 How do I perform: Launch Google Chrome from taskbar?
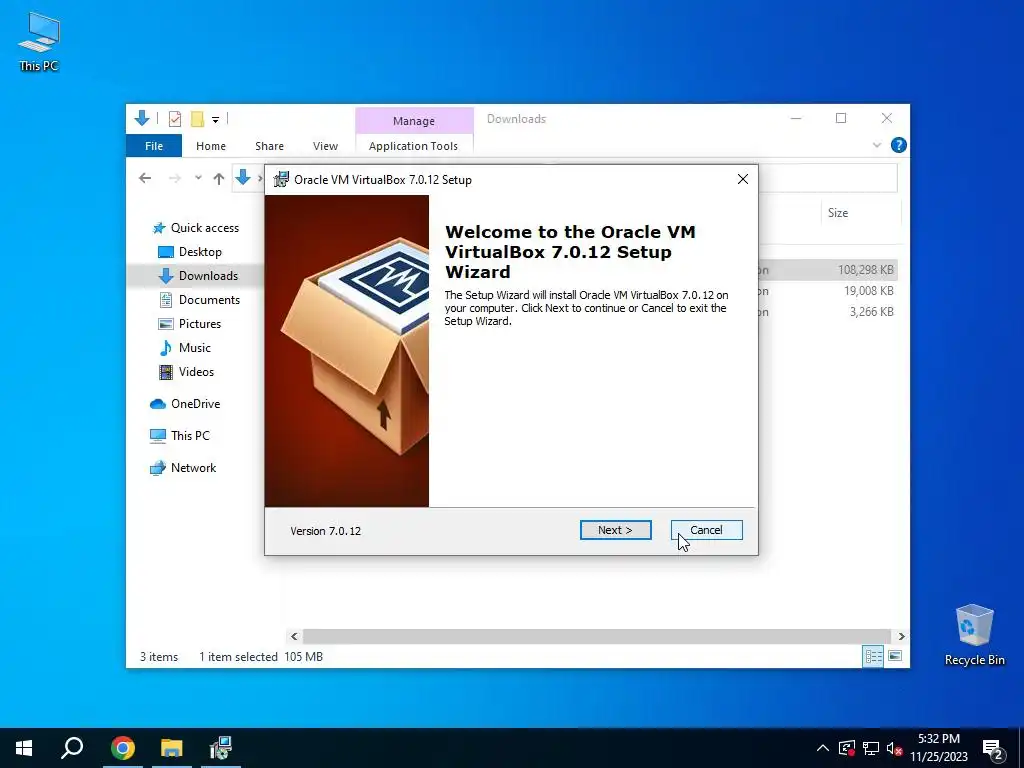pos(122,748)
